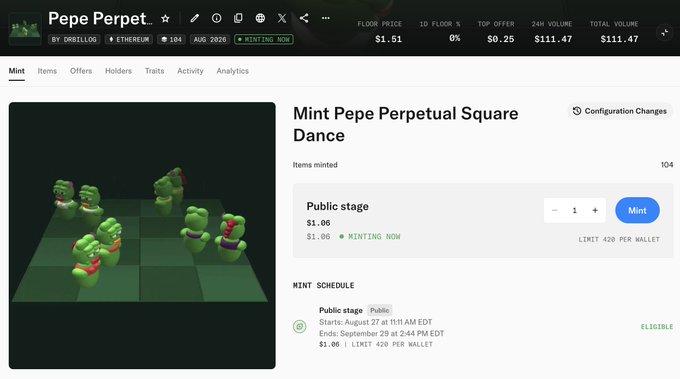
Task: Click the Items minted label
Action: click(315, 165)
